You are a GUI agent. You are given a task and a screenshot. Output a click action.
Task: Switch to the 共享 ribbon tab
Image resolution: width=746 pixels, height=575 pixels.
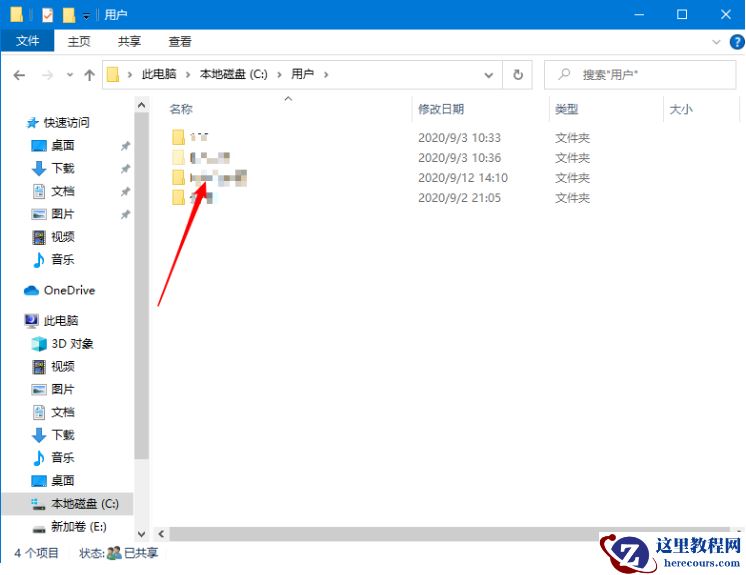pyautogui.click(x=129, y=41)
